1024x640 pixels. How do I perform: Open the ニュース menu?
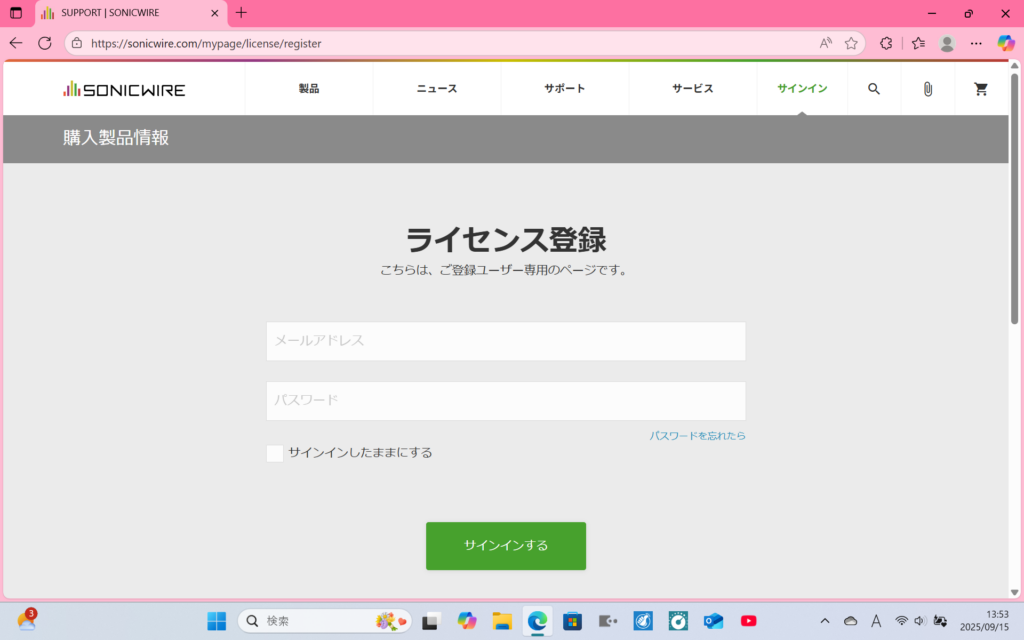pyautogui.click(x=437, y=89)
